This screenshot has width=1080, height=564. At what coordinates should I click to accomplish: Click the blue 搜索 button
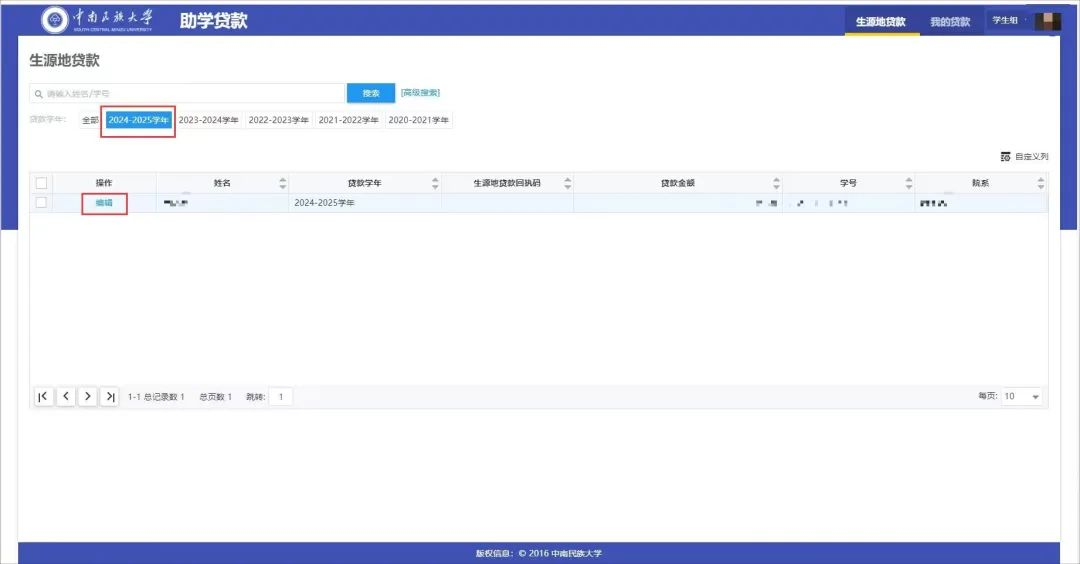371,93
